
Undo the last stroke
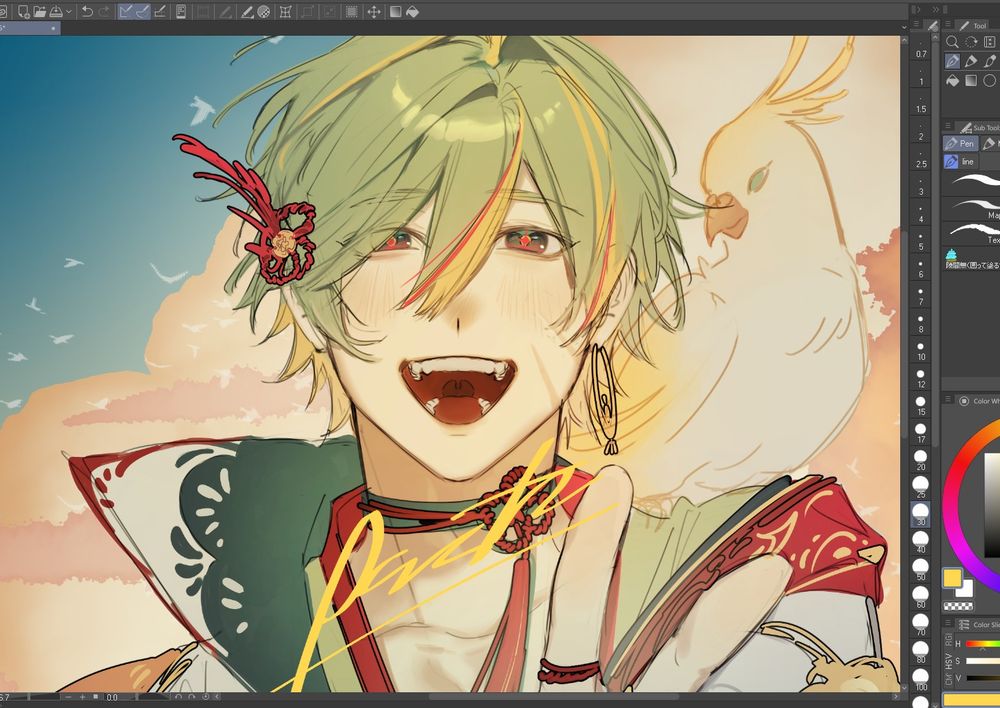coord(87,11)
